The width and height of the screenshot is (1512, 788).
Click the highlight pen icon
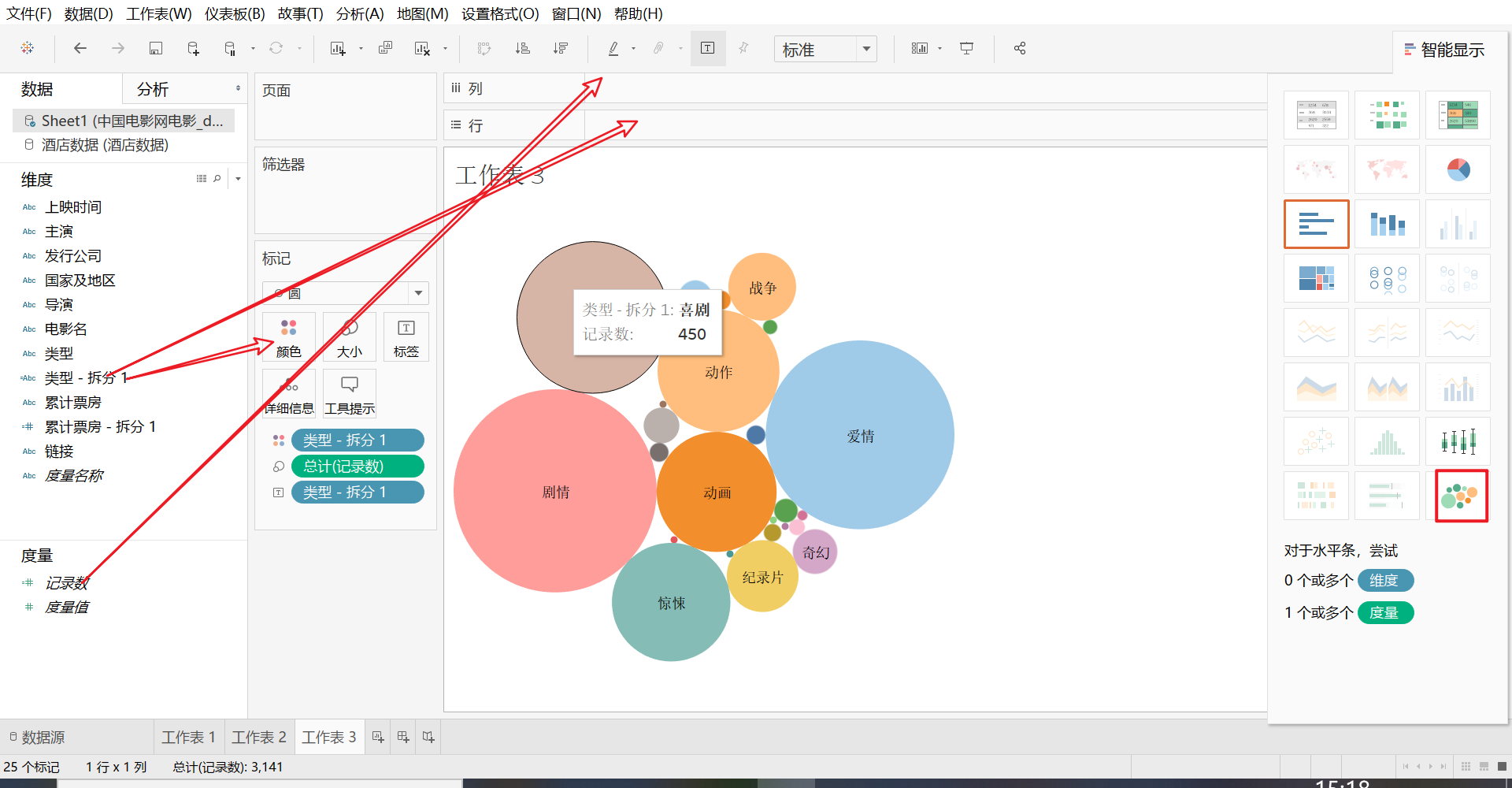tap(613, 48)
